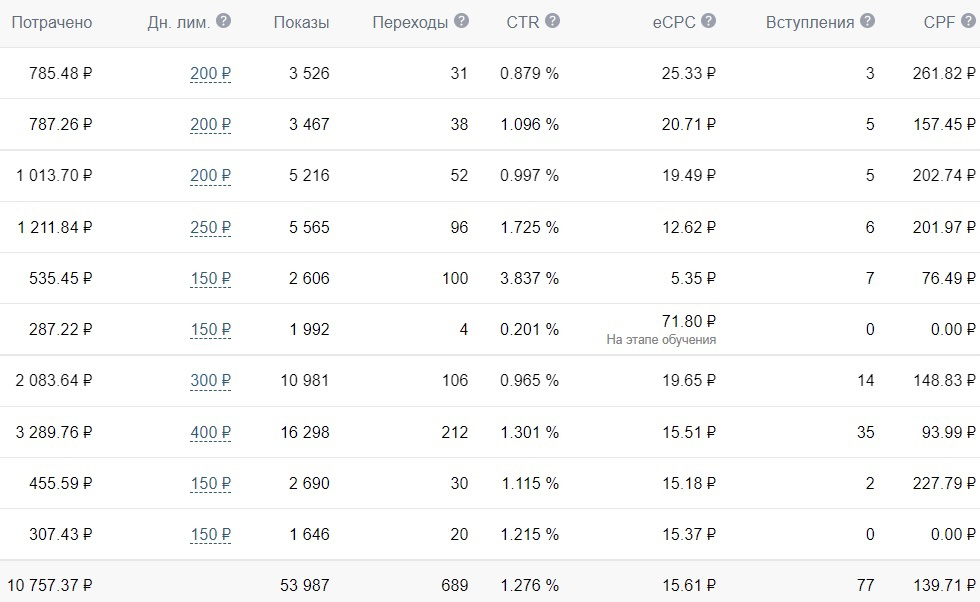
Task: Sort by the Потрачено column header
Action: coord(52,23)
